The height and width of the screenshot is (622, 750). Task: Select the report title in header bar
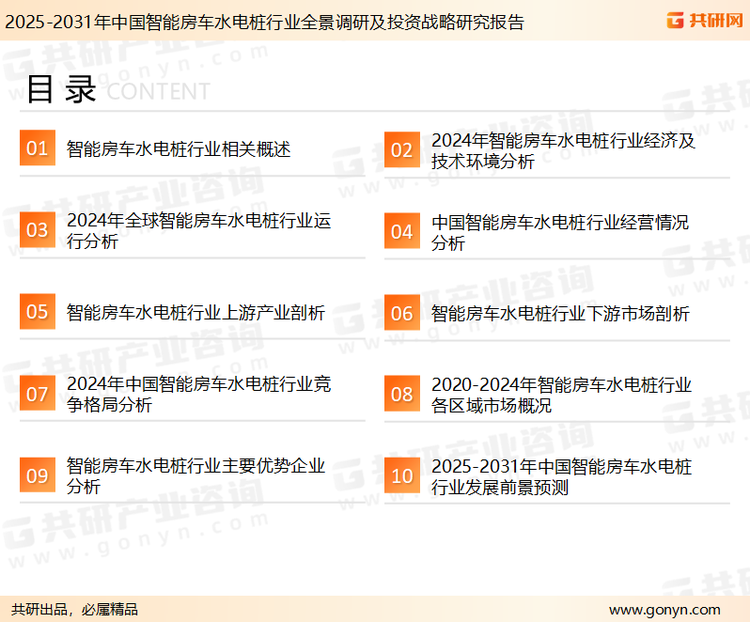pyautogui.click(x=265, y=22)
